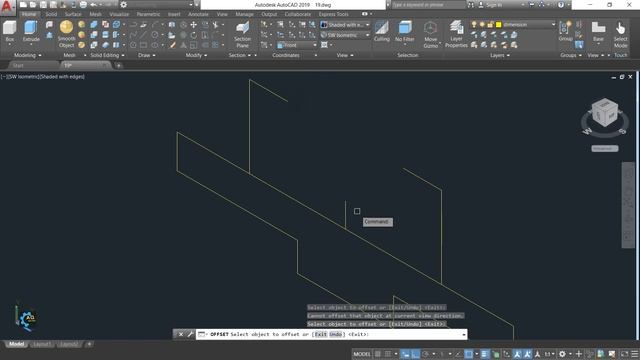Toggle grid display in status bar
This screenshot has height=360, width=640.
pos(378,354)
